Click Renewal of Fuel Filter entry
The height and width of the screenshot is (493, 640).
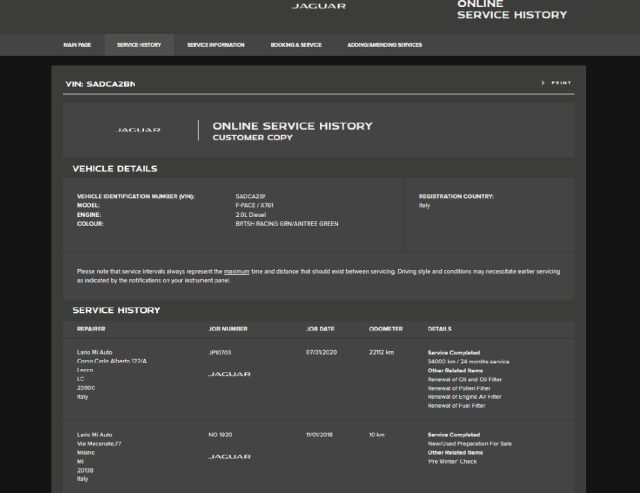457,406
